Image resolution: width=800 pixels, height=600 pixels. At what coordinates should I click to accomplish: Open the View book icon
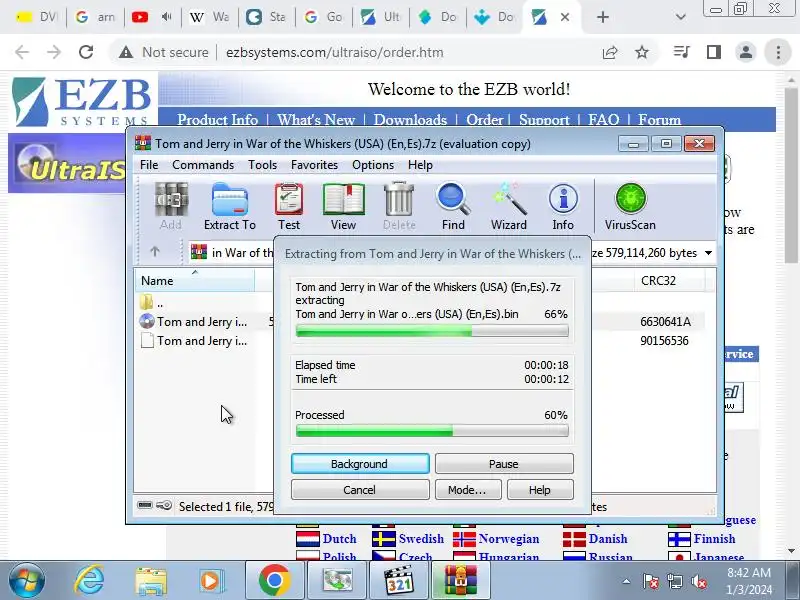pyautogui.click(x=343, y=206)
